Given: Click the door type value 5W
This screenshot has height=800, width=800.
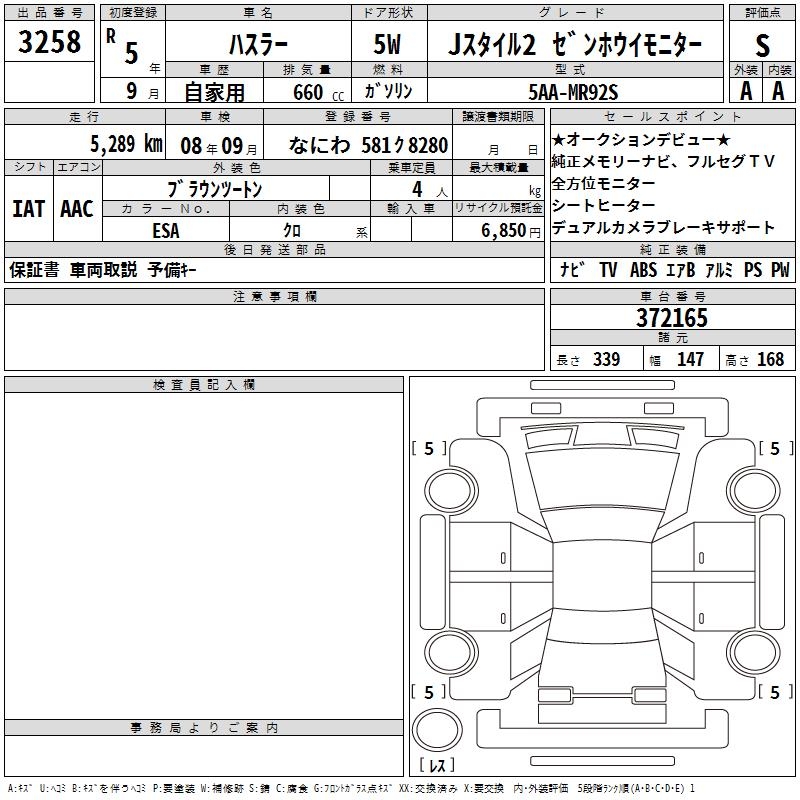Looking at the screenshot, I should click(x=387, y=45).
